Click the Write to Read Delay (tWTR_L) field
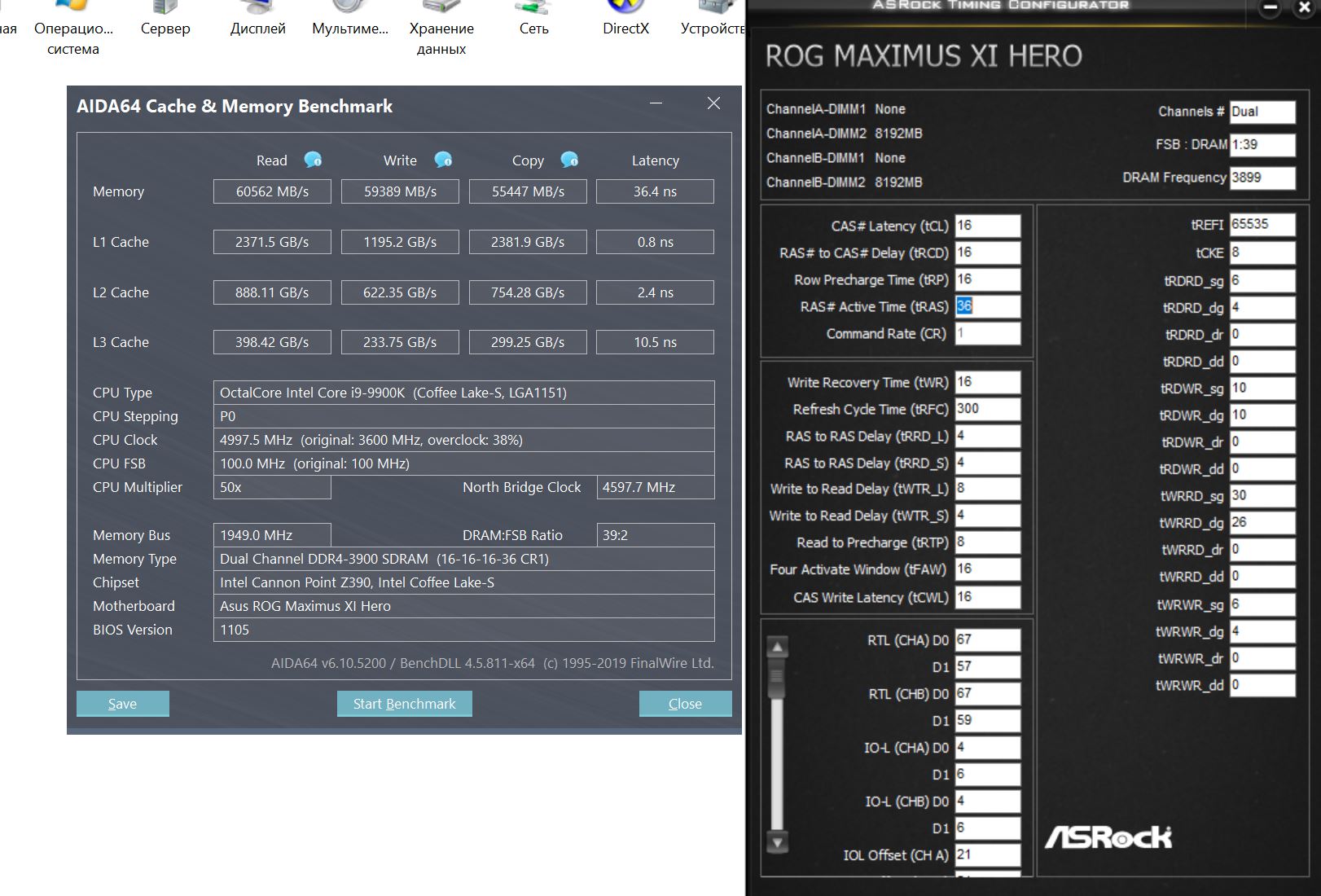This screenshot has width=1321, height=896. 988,489
